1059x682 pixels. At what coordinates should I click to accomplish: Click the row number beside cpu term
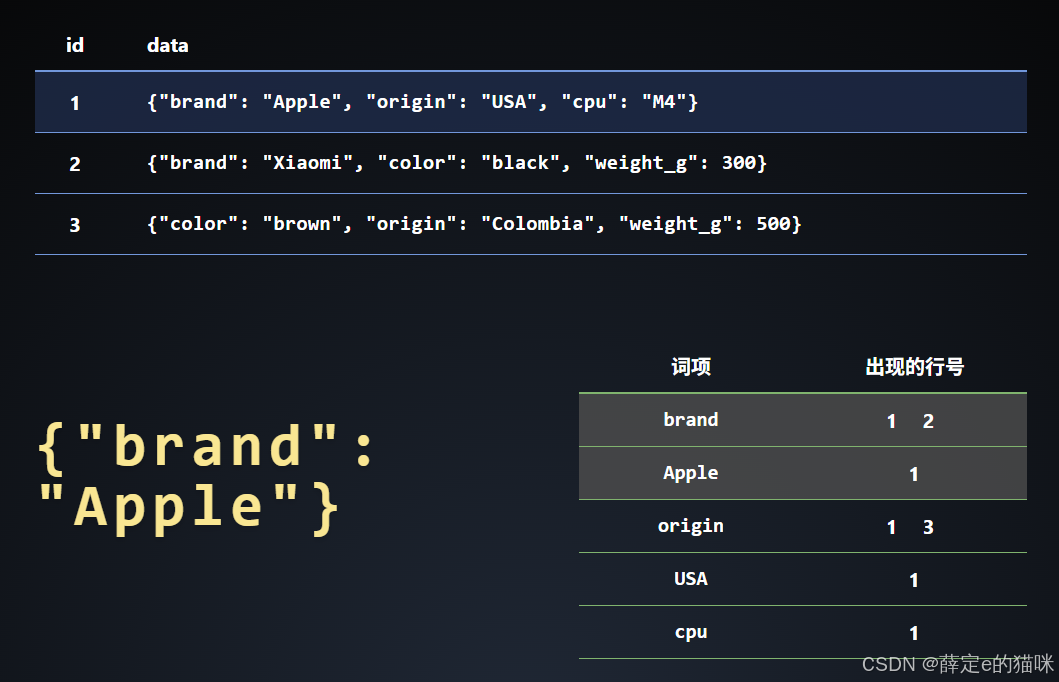914,633
